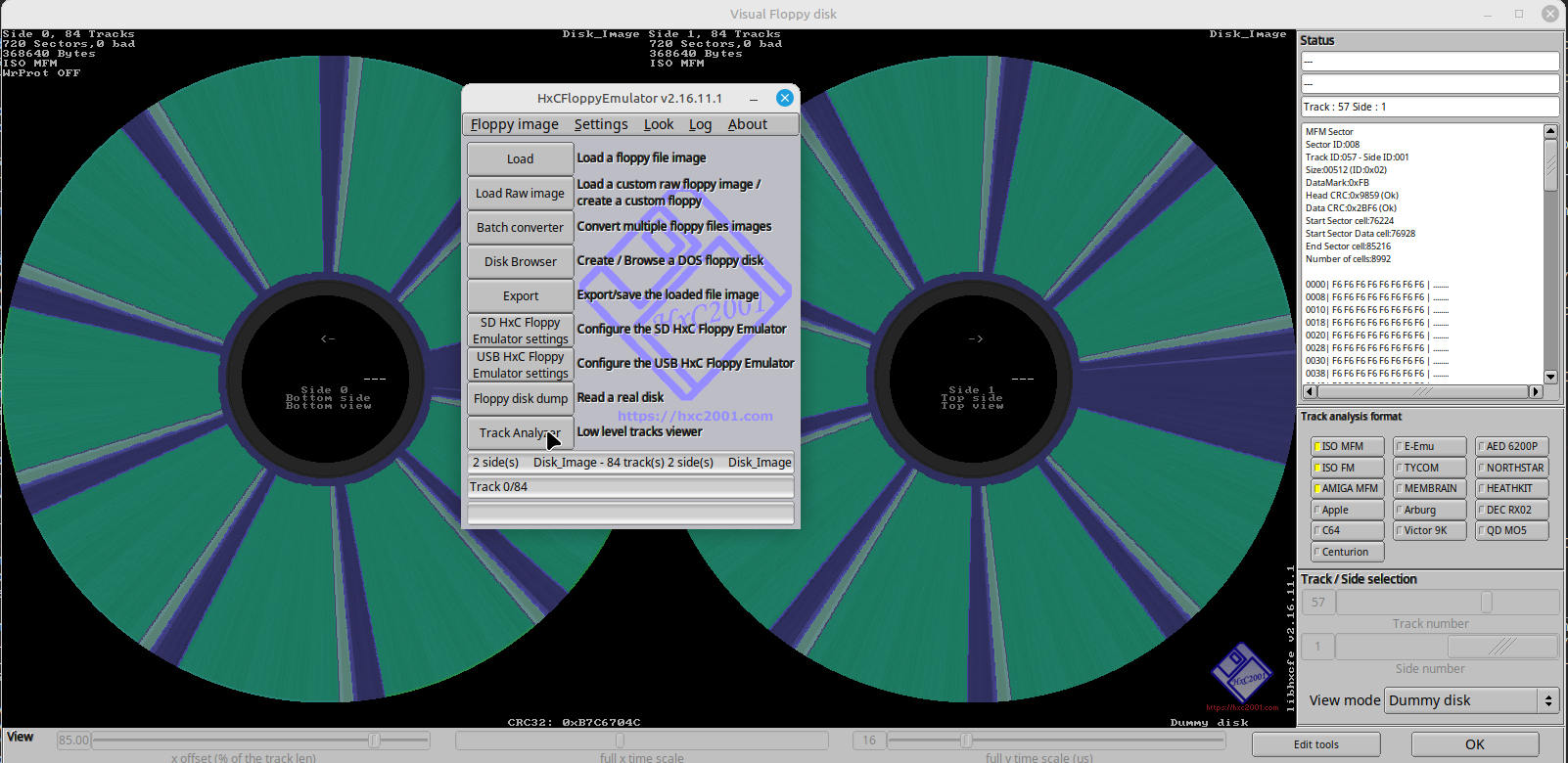Adjust the Side number slider
Image resolution: width=1568 pixels, height=763 pixels.
tap(1448, 646)
